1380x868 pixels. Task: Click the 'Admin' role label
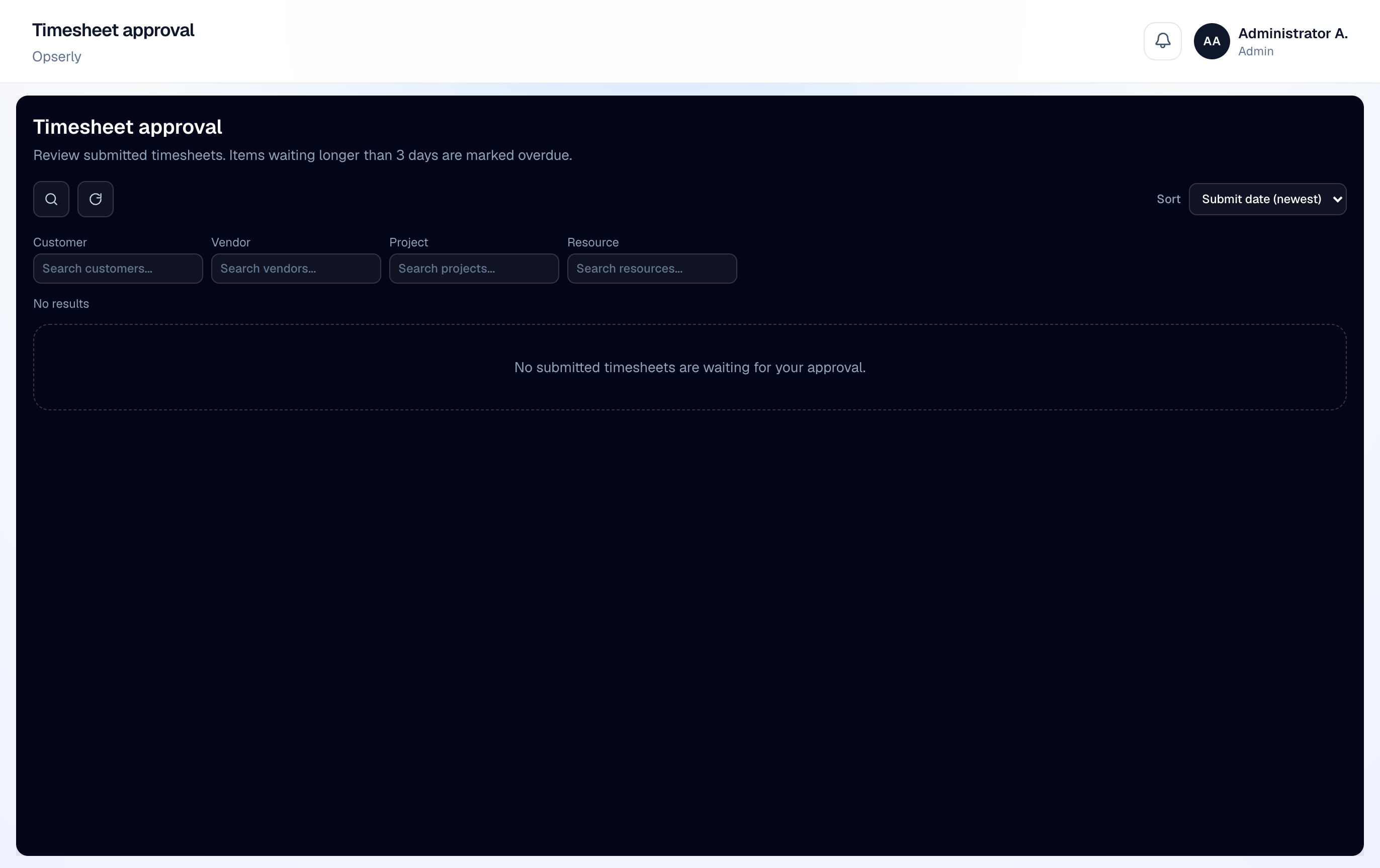click(1256, 51)
